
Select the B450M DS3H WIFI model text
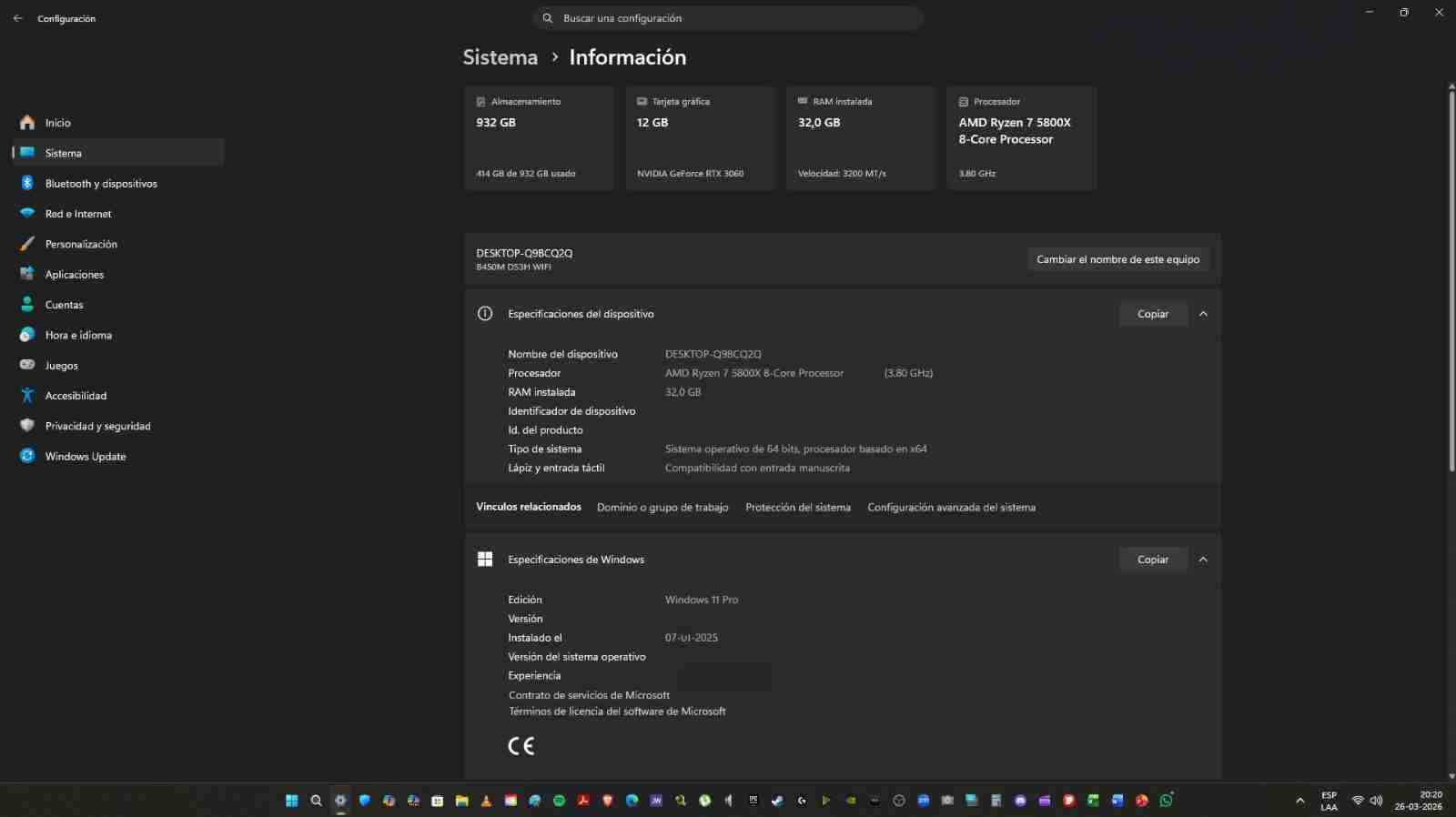pos(513,267)
